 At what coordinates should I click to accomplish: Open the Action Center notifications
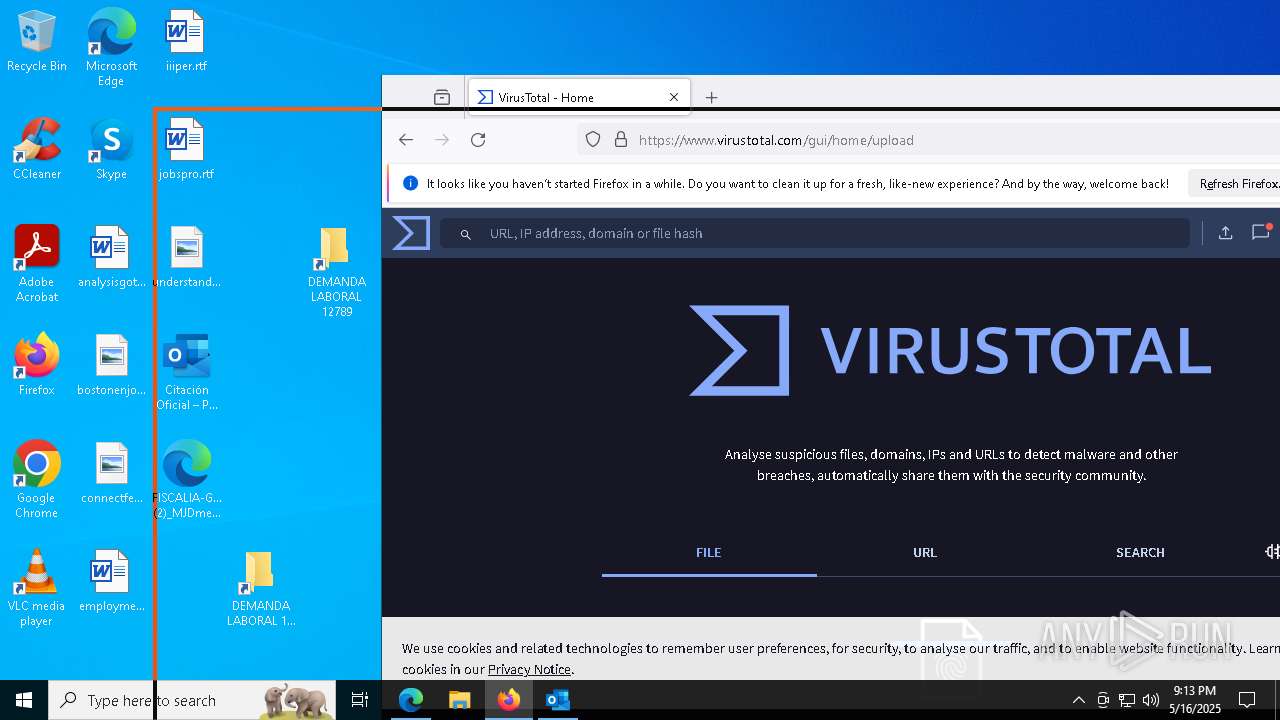coord(1247,700)
